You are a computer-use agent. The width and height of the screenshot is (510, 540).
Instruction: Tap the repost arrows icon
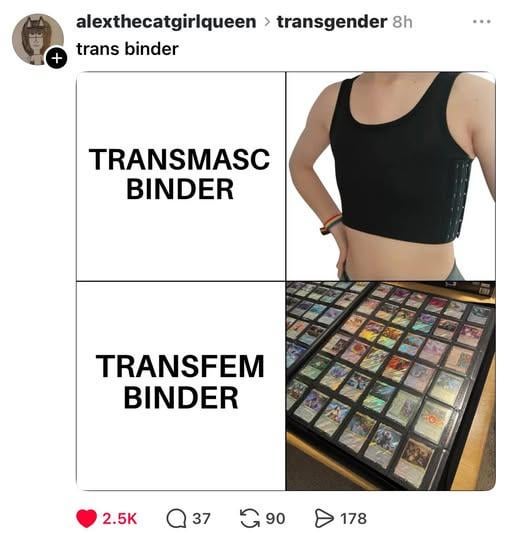(x=250, y=519)
